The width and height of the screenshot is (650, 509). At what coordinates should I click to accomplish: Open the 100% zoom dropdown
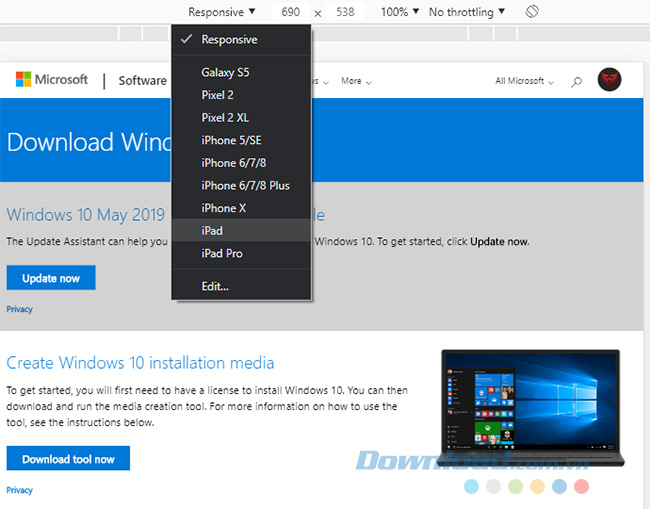pyautogui.click(x=400, y=12)
